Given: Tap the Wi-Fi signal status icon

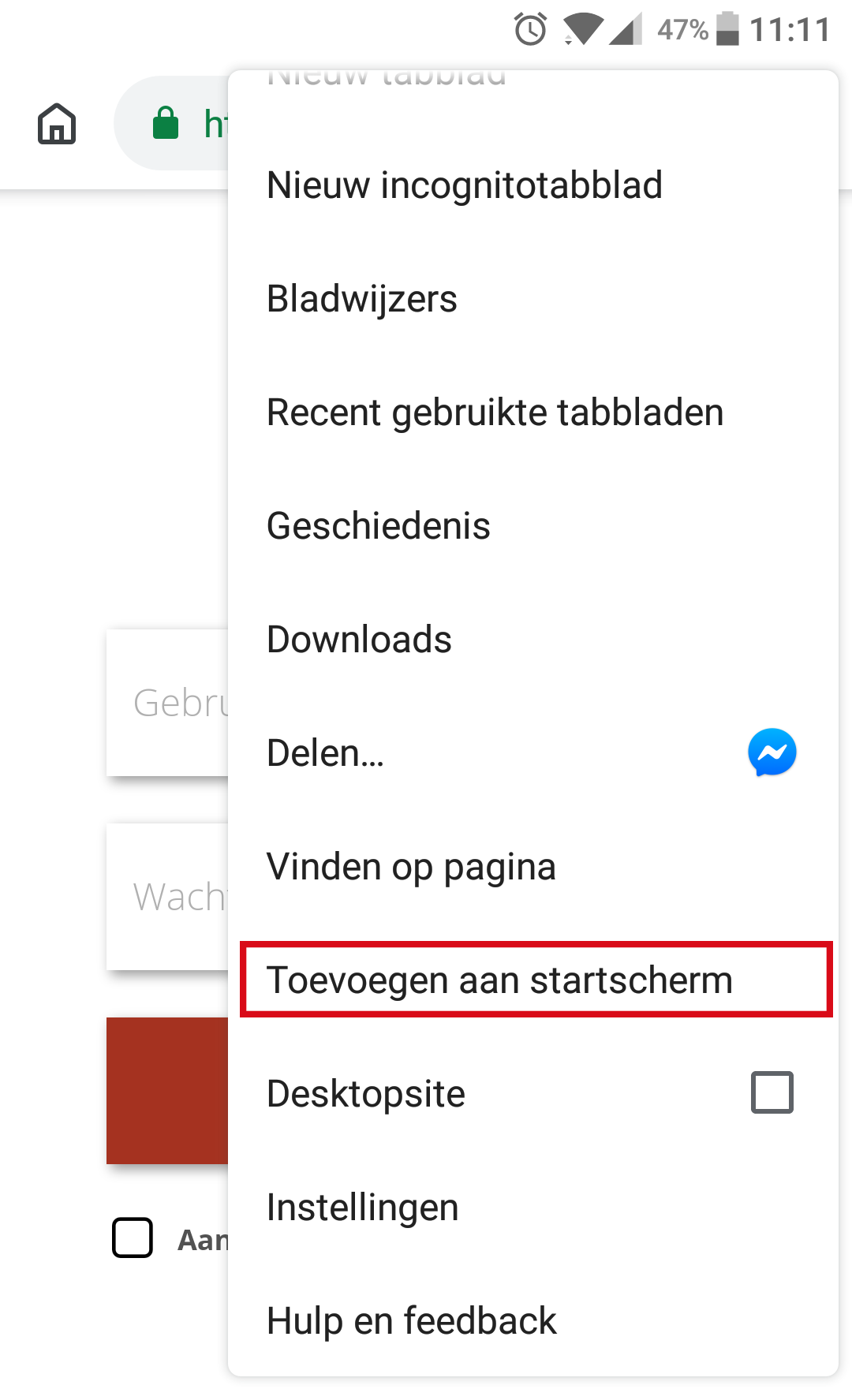Looking at the screenshot, I should coord(582,30).
